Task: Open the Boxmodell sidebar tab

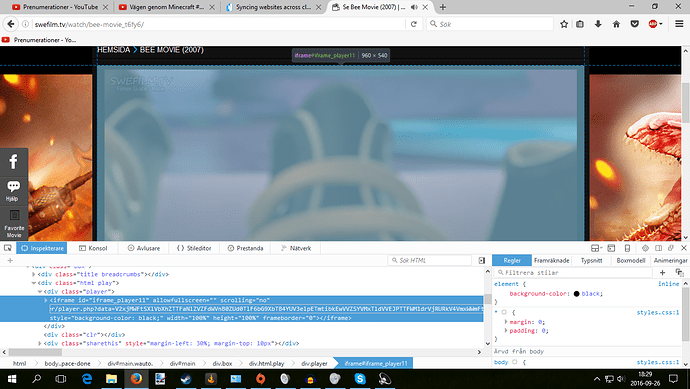Action: [x=631, y=261]
